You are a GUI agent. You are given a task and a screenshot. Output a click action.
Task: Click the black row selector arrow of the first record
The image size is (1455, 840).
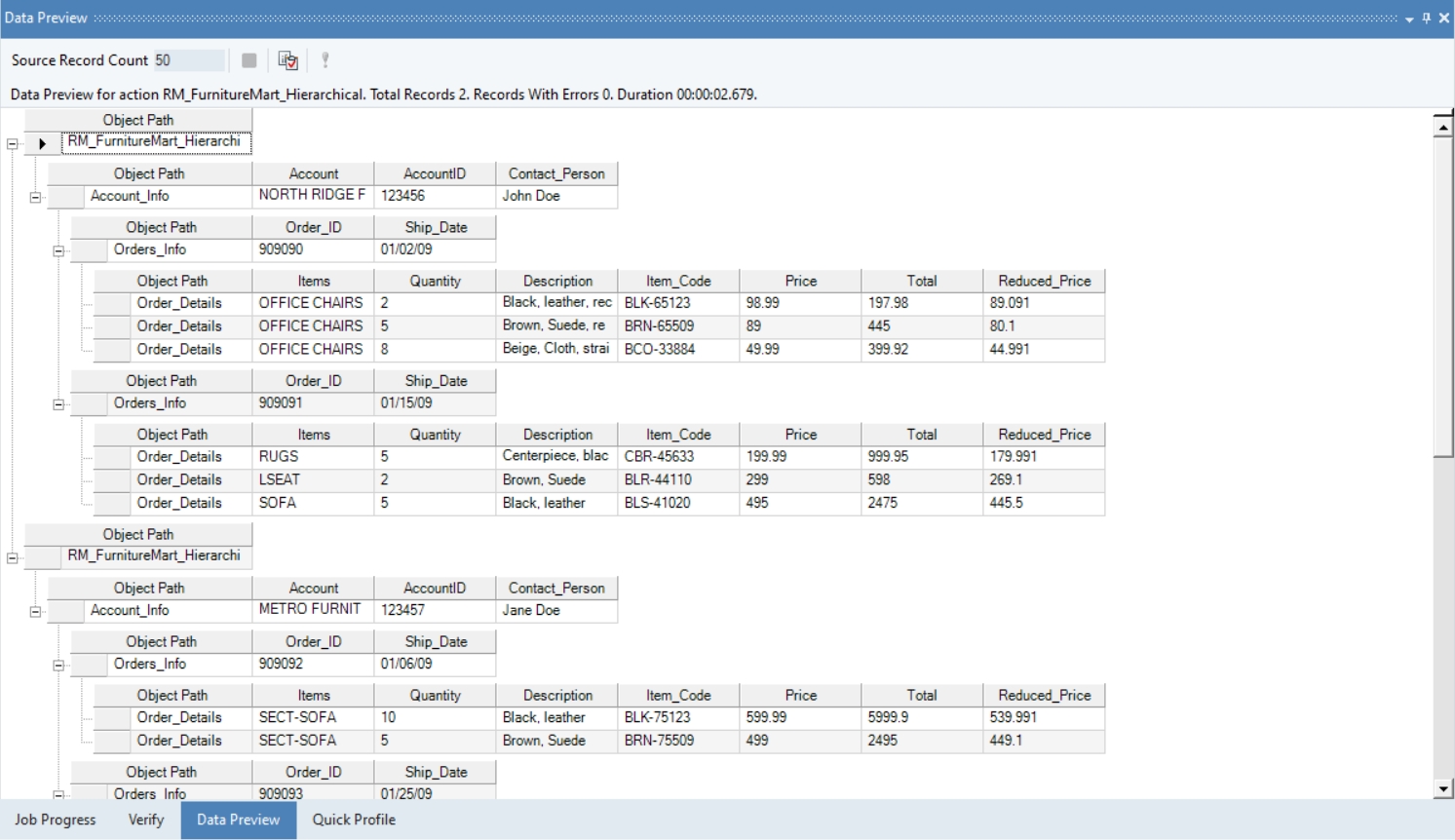42,143
